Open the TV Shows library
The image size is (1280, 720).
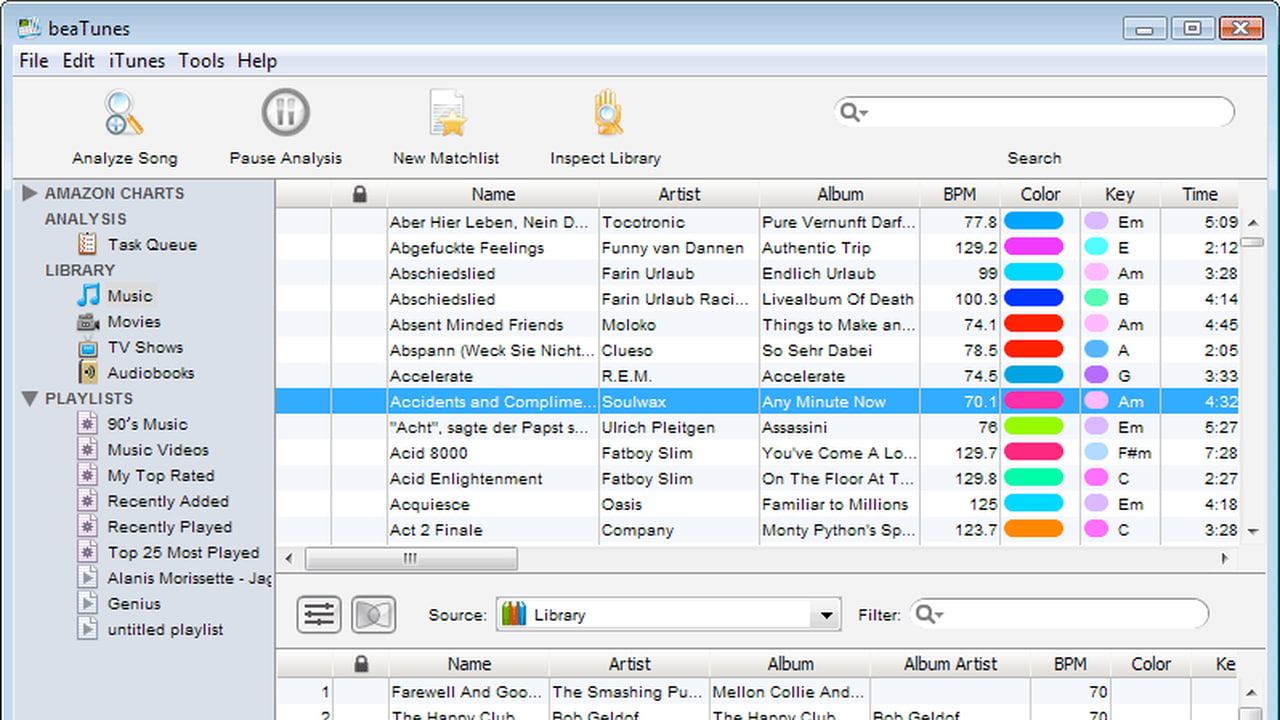tap(145, 348)
